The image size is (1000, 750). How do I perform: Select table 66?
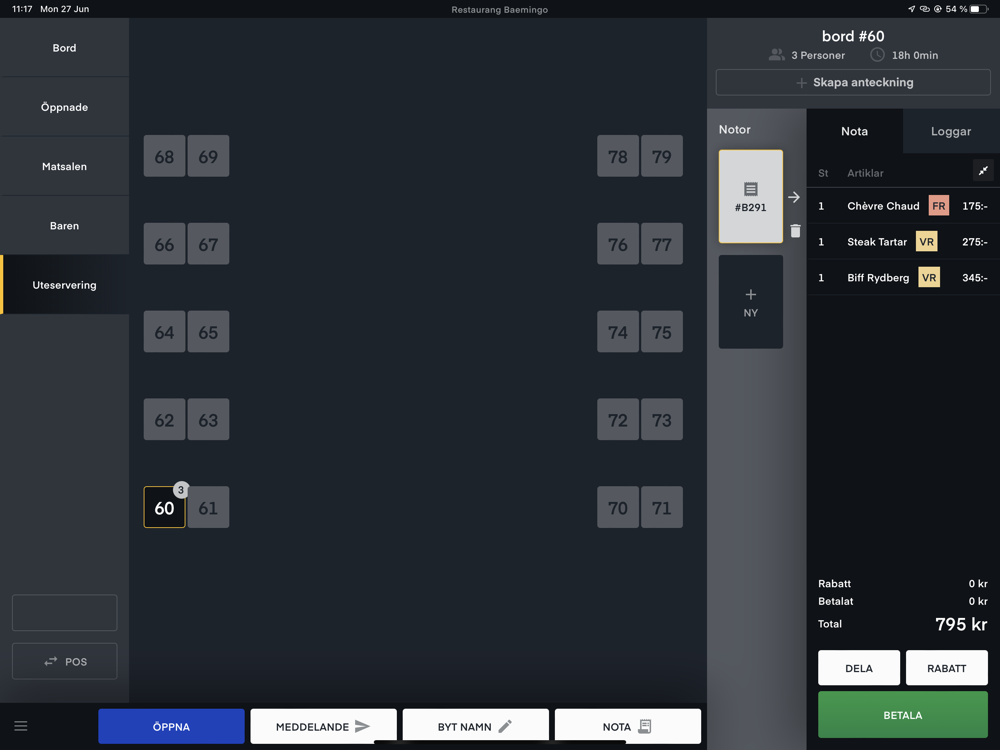click(165, 244)
